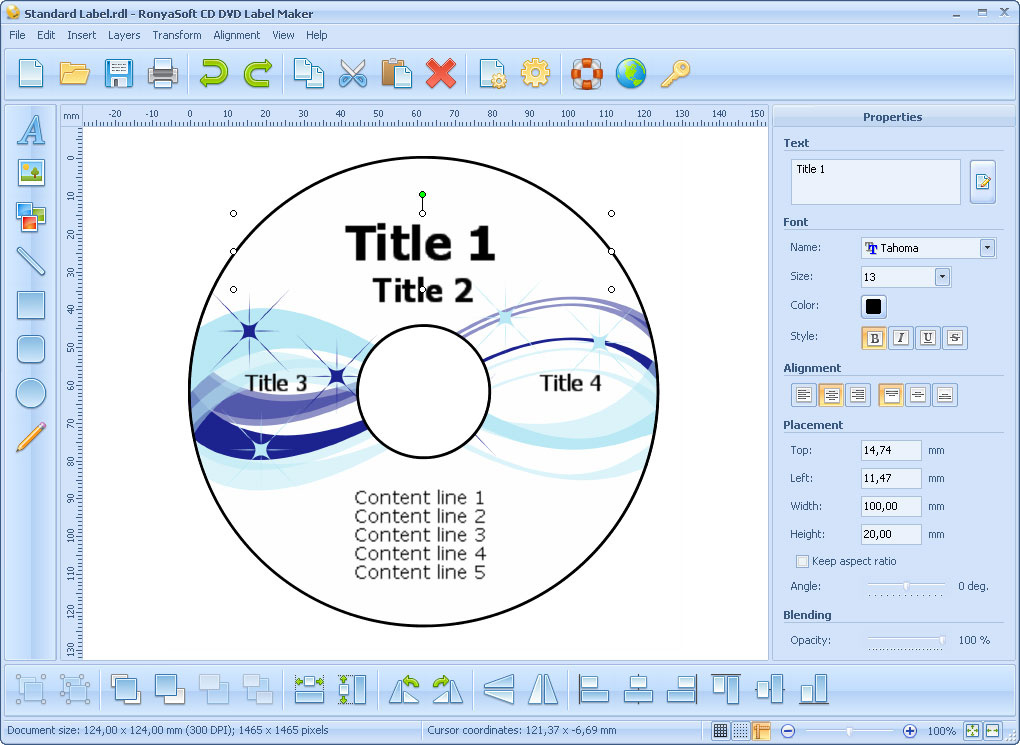
Task: Select the Text tool in left sidebar
Action: point(32,130)
